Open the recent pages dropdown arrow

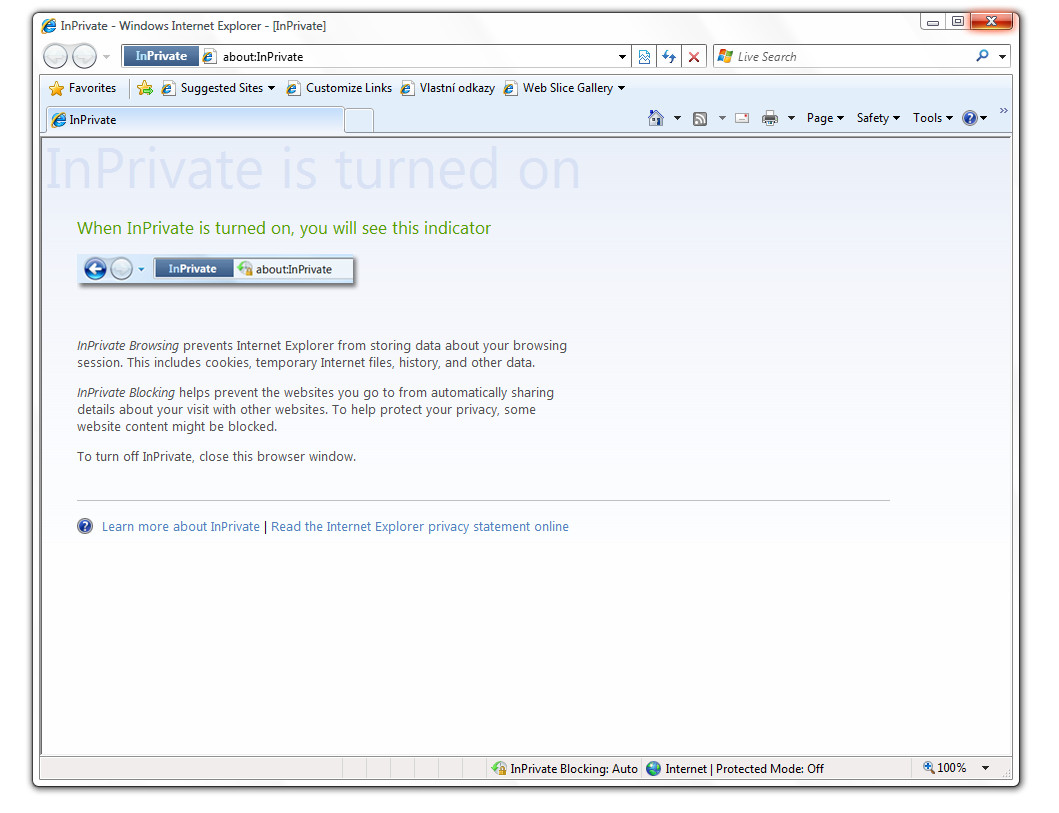click(x=106, y=57)
